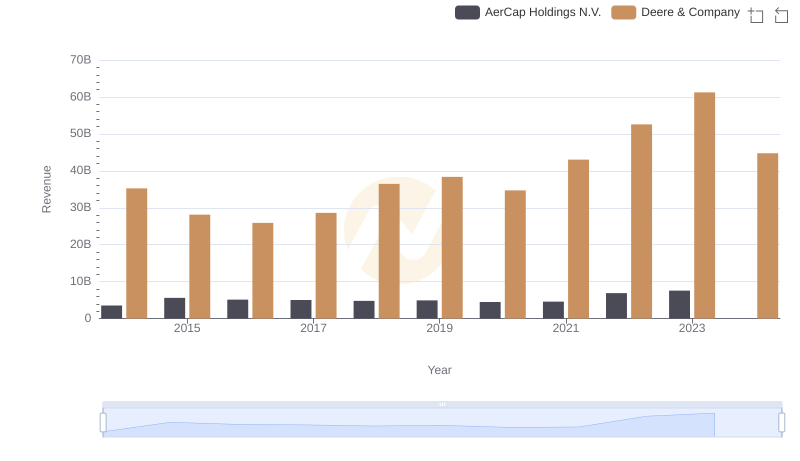The height and width of the screenshot is (461, 800).
Task: Click the AerCap Holdings N.V. legend label
Action: point(543,12)
